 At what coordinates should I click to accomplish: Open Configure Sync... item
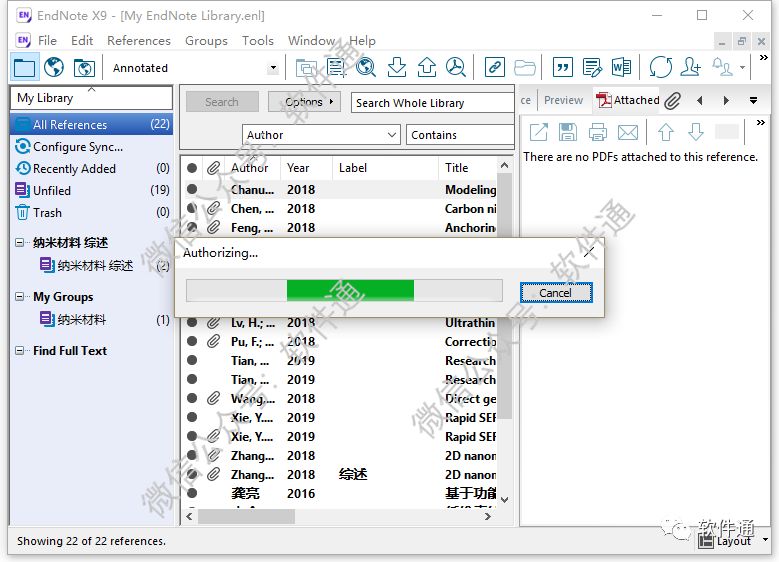click(x=78, y=147)
